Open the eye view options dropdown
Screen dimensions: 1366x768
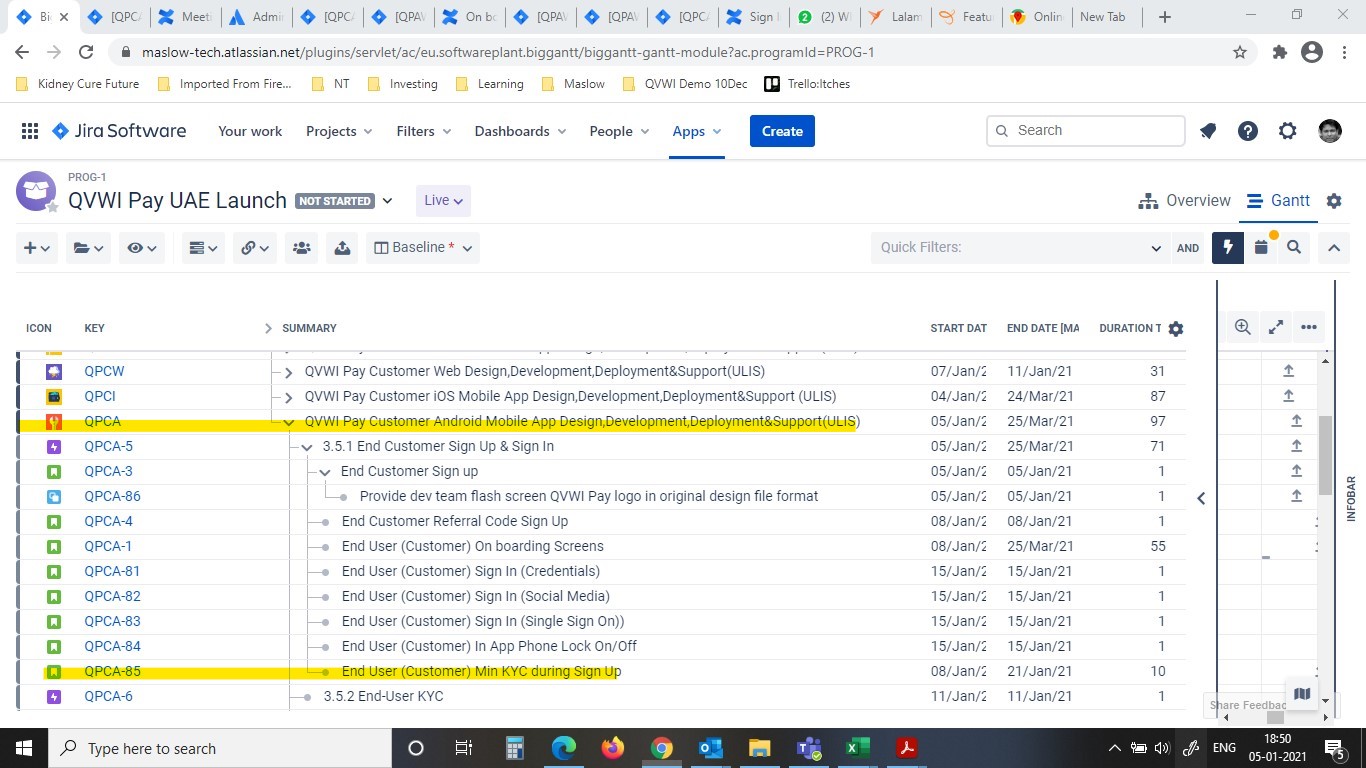tap(140, 247)
